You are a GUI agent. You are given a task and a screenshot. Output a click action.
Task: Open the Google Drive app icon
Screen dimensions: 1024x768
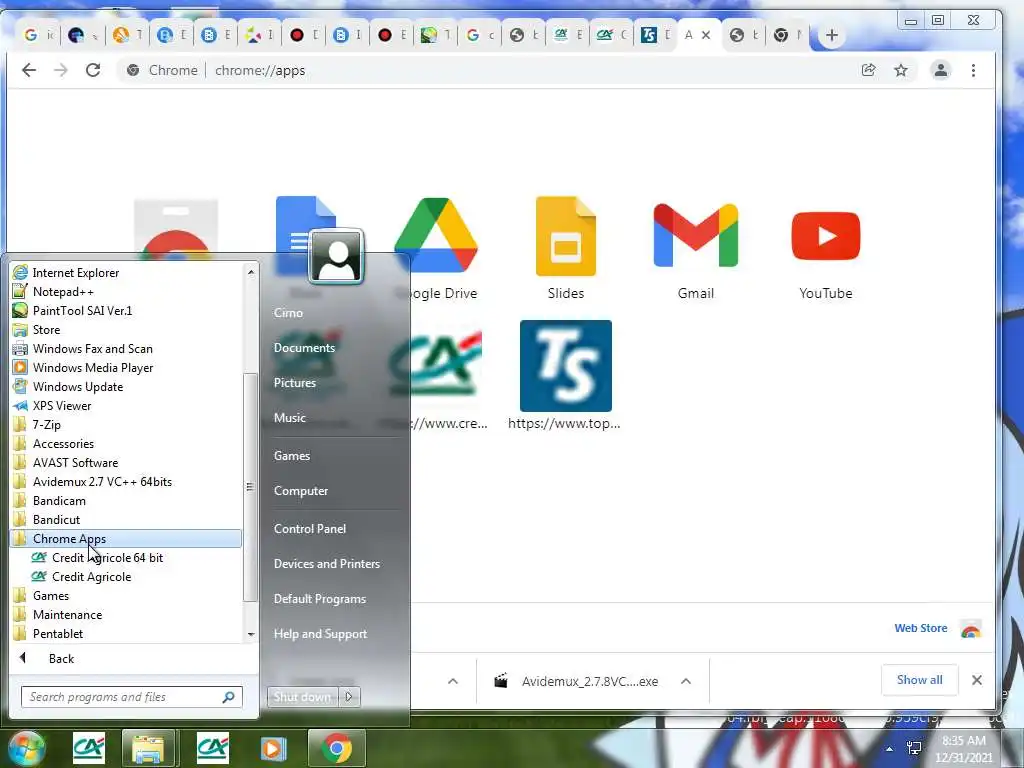click(436, 235)
